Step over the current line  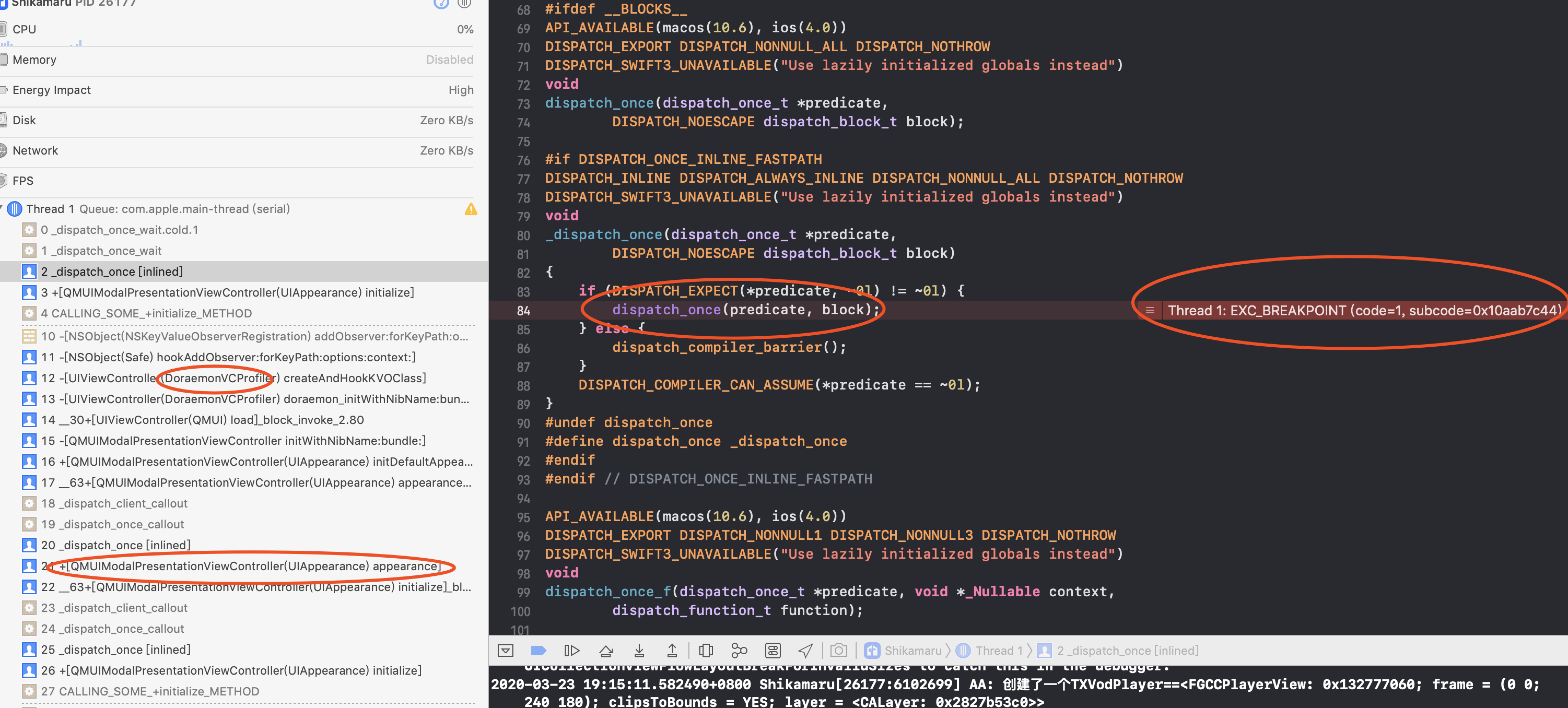606,651
